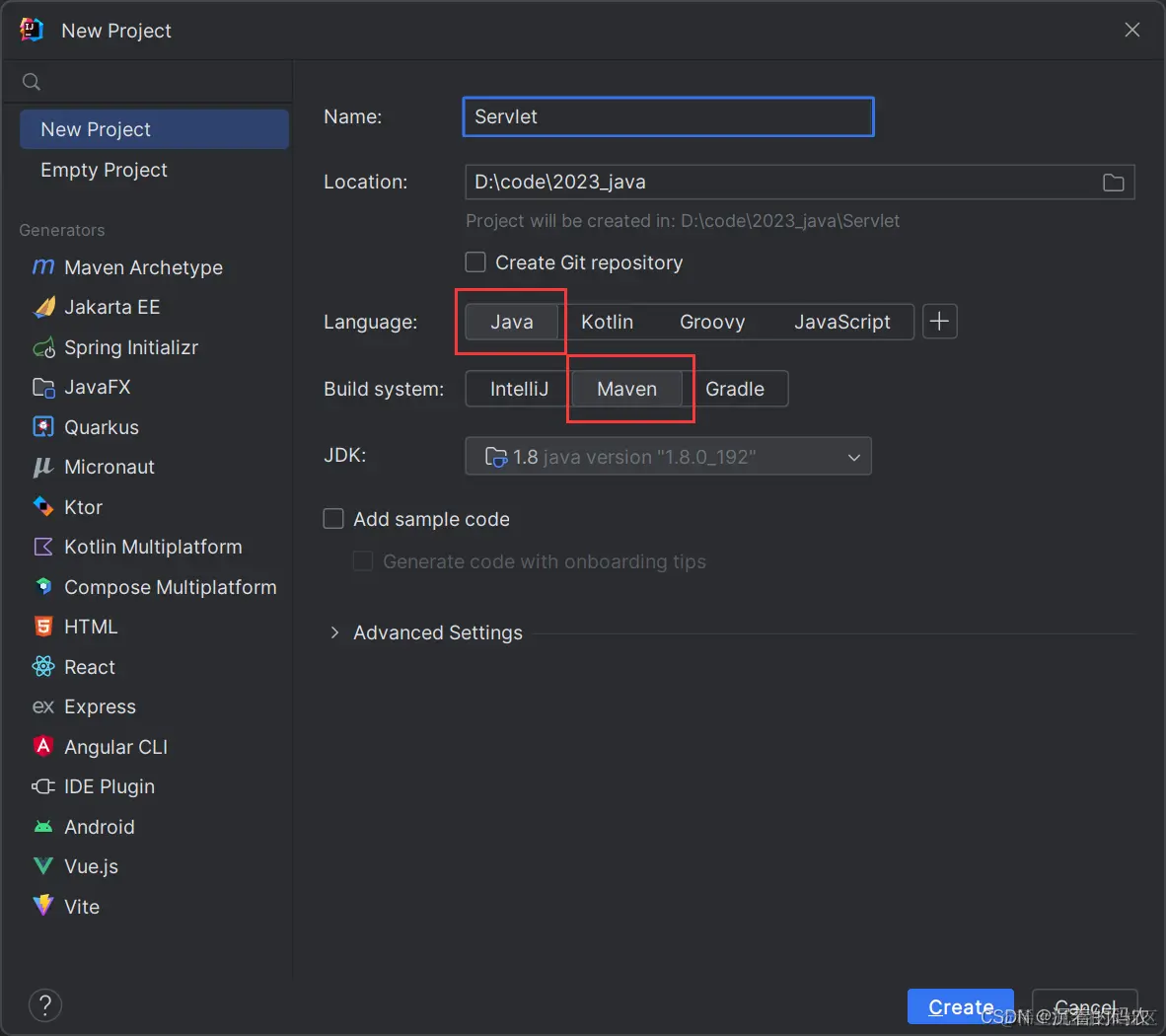This screenshot has width=1166, height=1036.
Task: Close the New Project dialog
Action: pyautogui.click(x=1131, y=30)
